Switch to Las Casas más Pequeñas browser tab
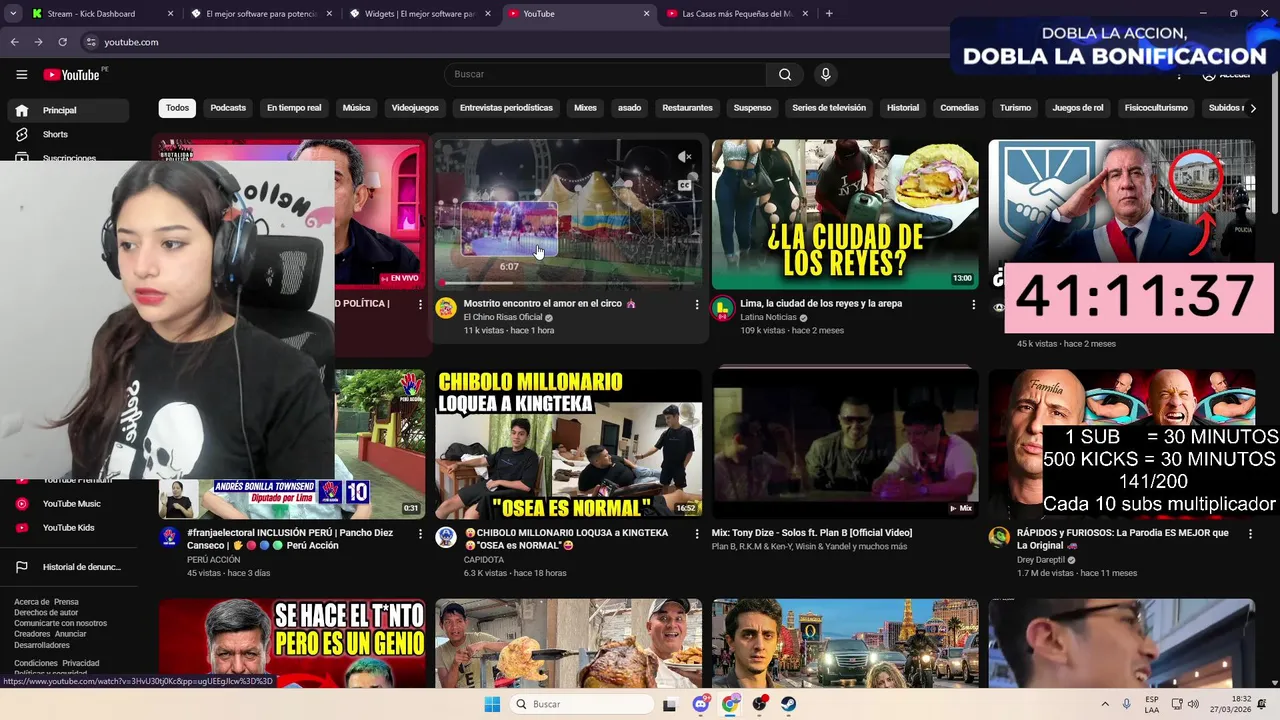 pyautogui.click(x=738, y=14)
